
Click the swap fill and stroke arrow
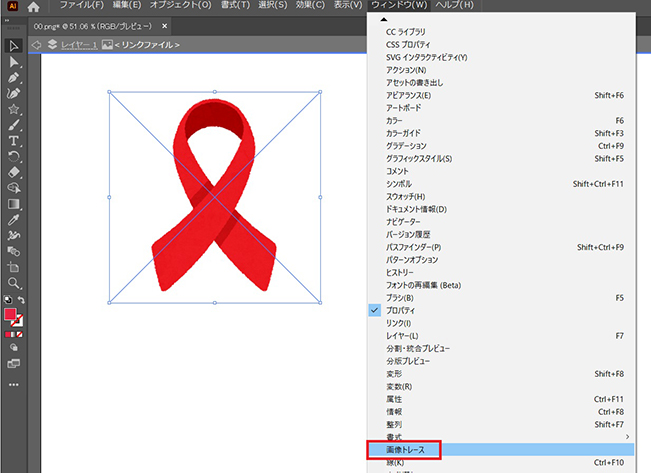(x=22, y=300)
